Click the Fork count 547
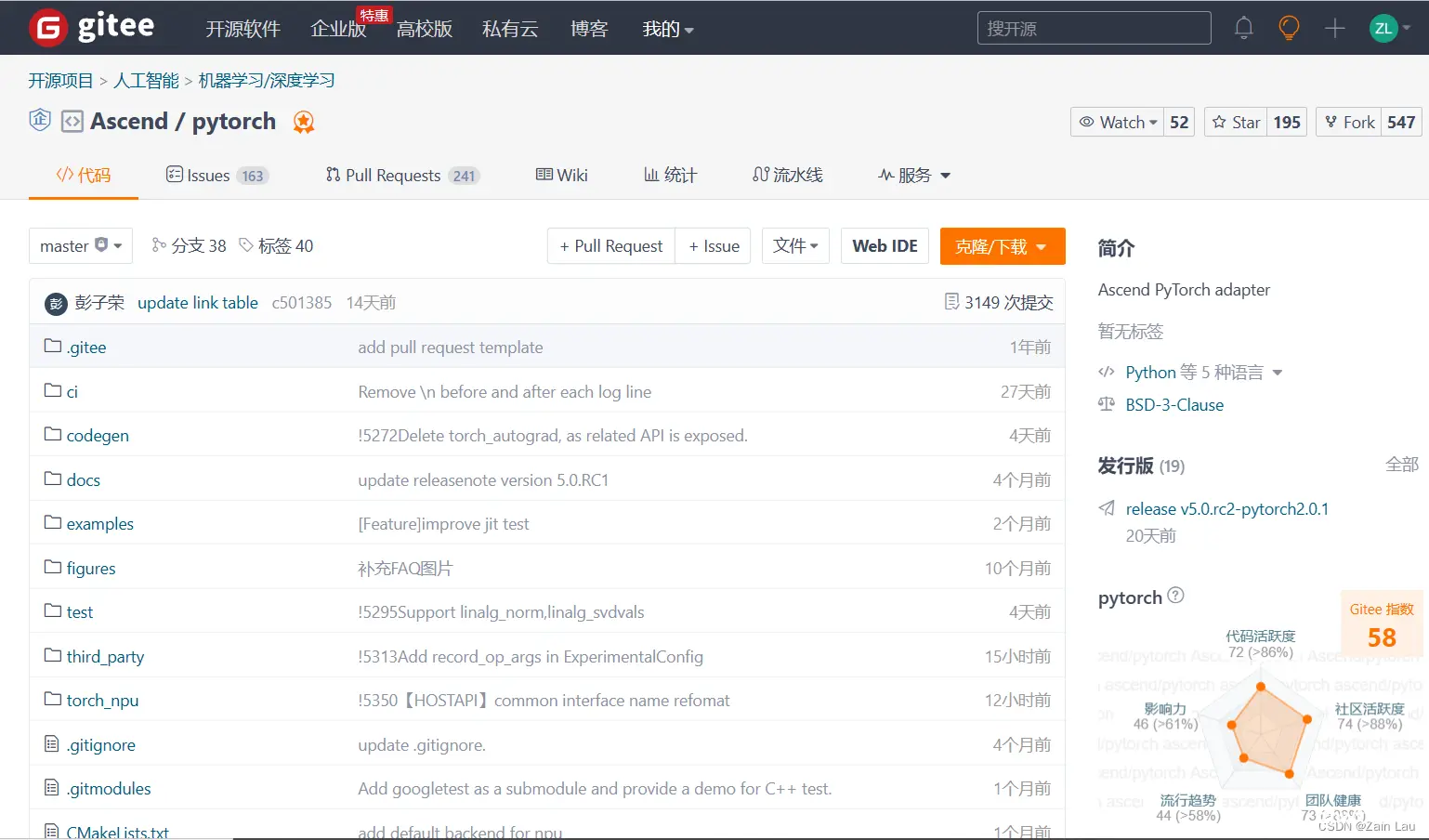The image size is (1429, 840). pyautogui.click(x=1401, y=122)
